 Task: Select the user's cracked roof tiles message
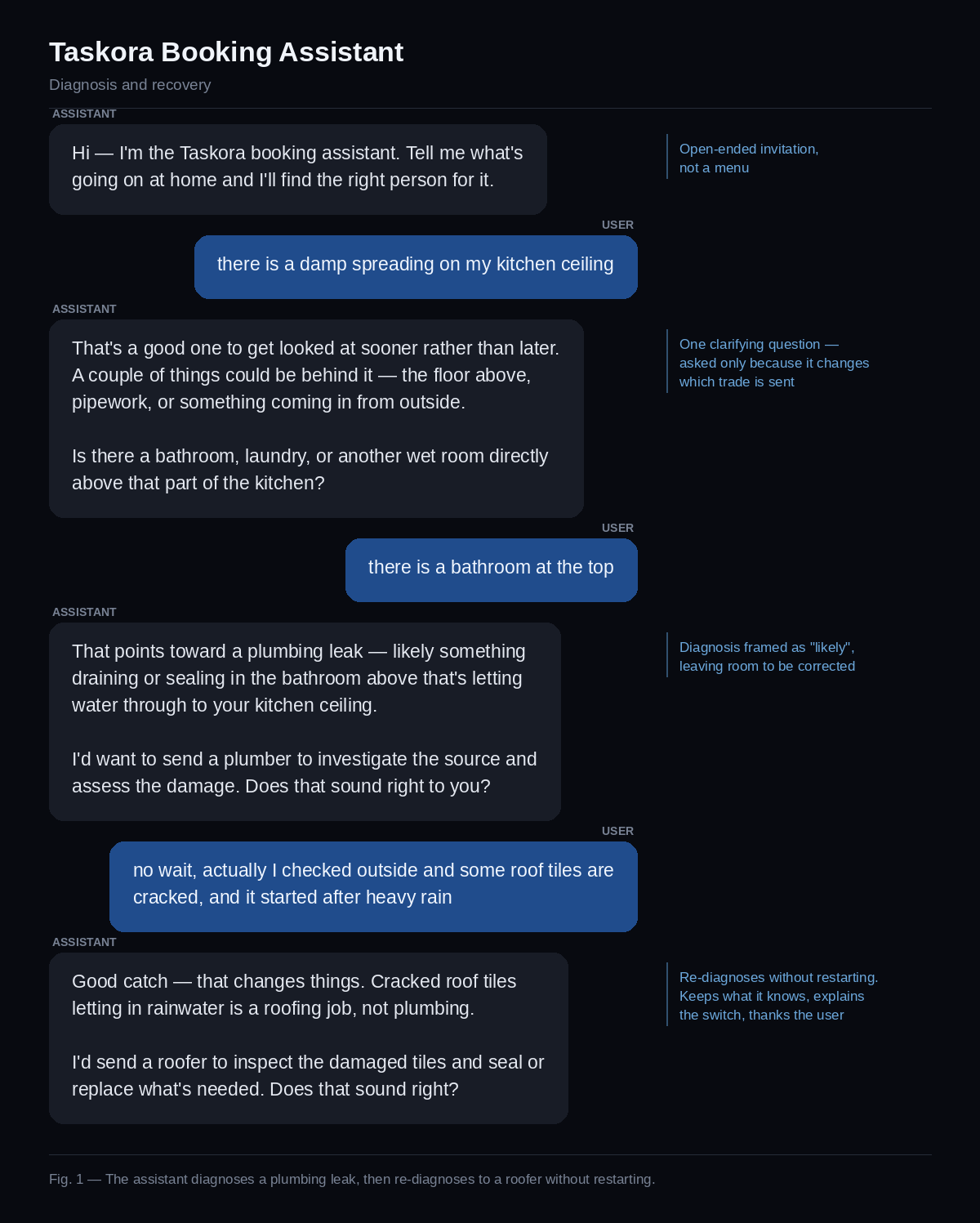(373, 886)
